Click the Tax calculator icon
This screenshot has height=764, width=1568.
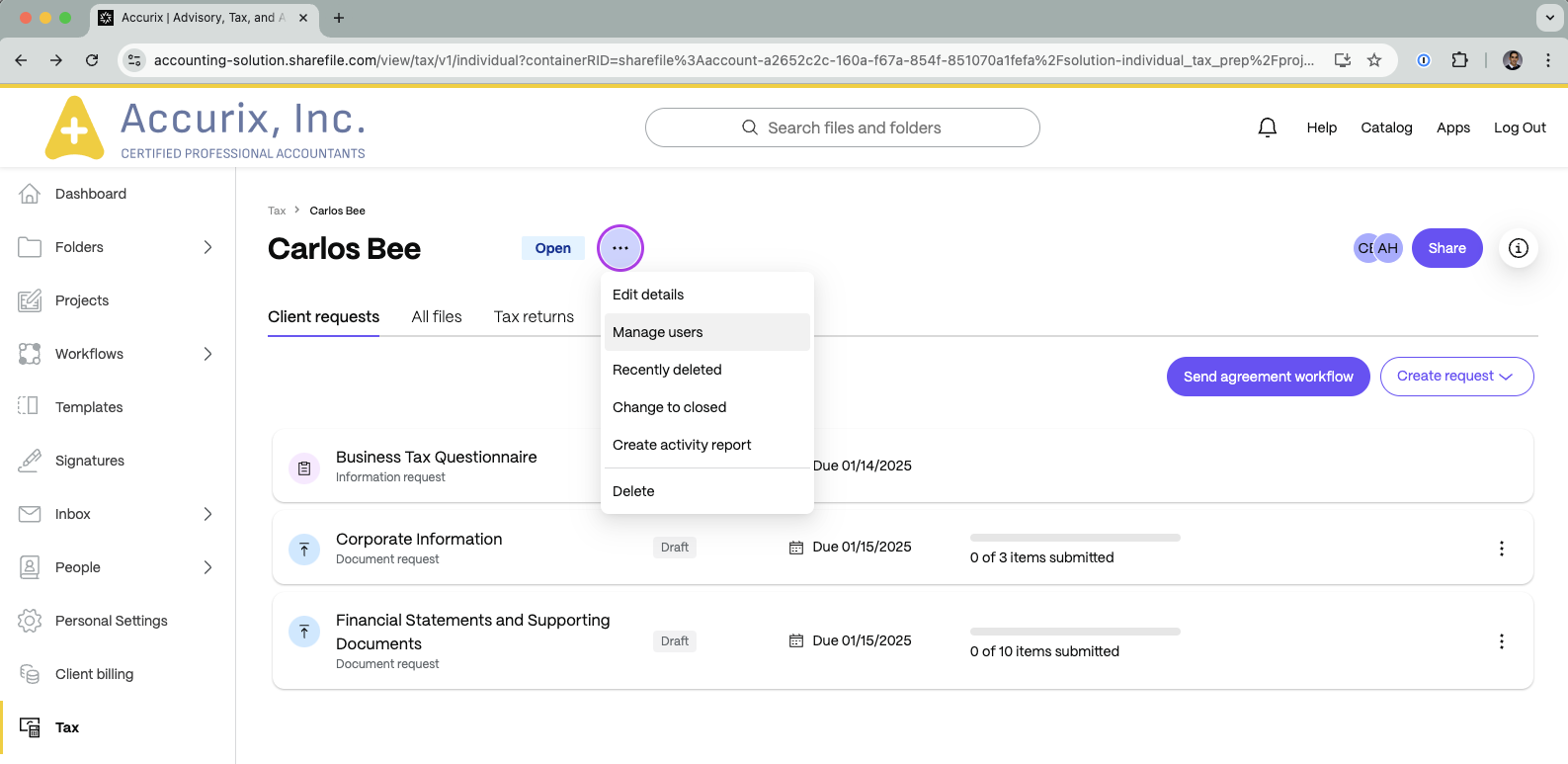tap(30, 727)
